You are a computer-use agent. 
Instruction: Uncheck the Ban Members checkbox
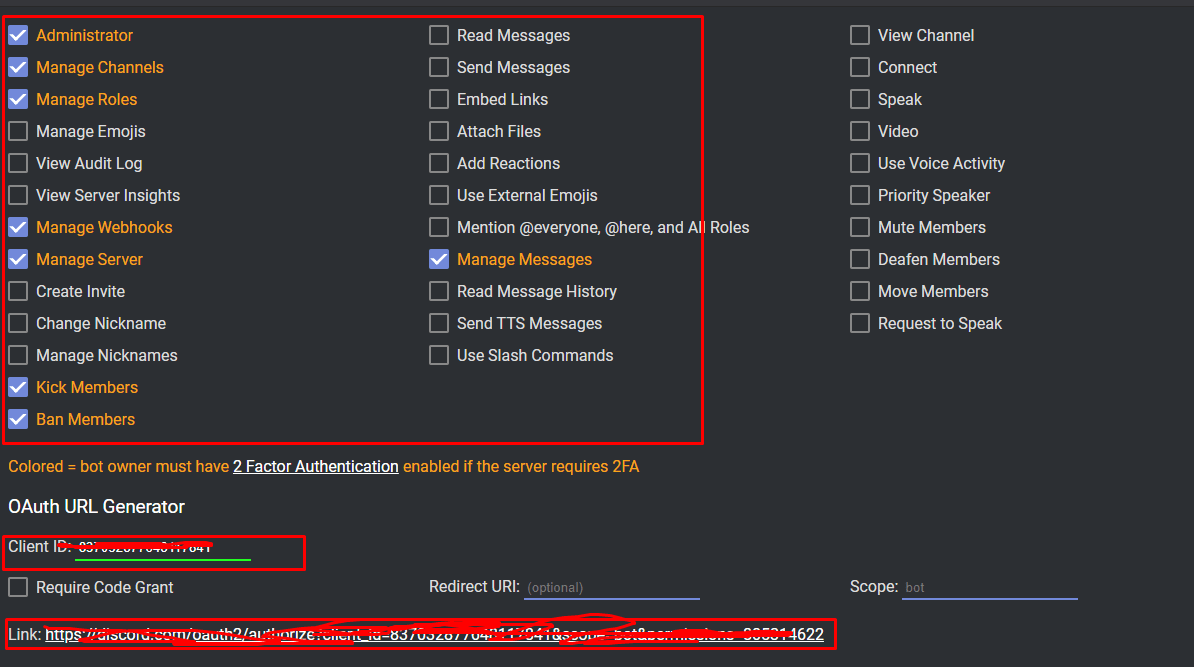click(18, 419)
